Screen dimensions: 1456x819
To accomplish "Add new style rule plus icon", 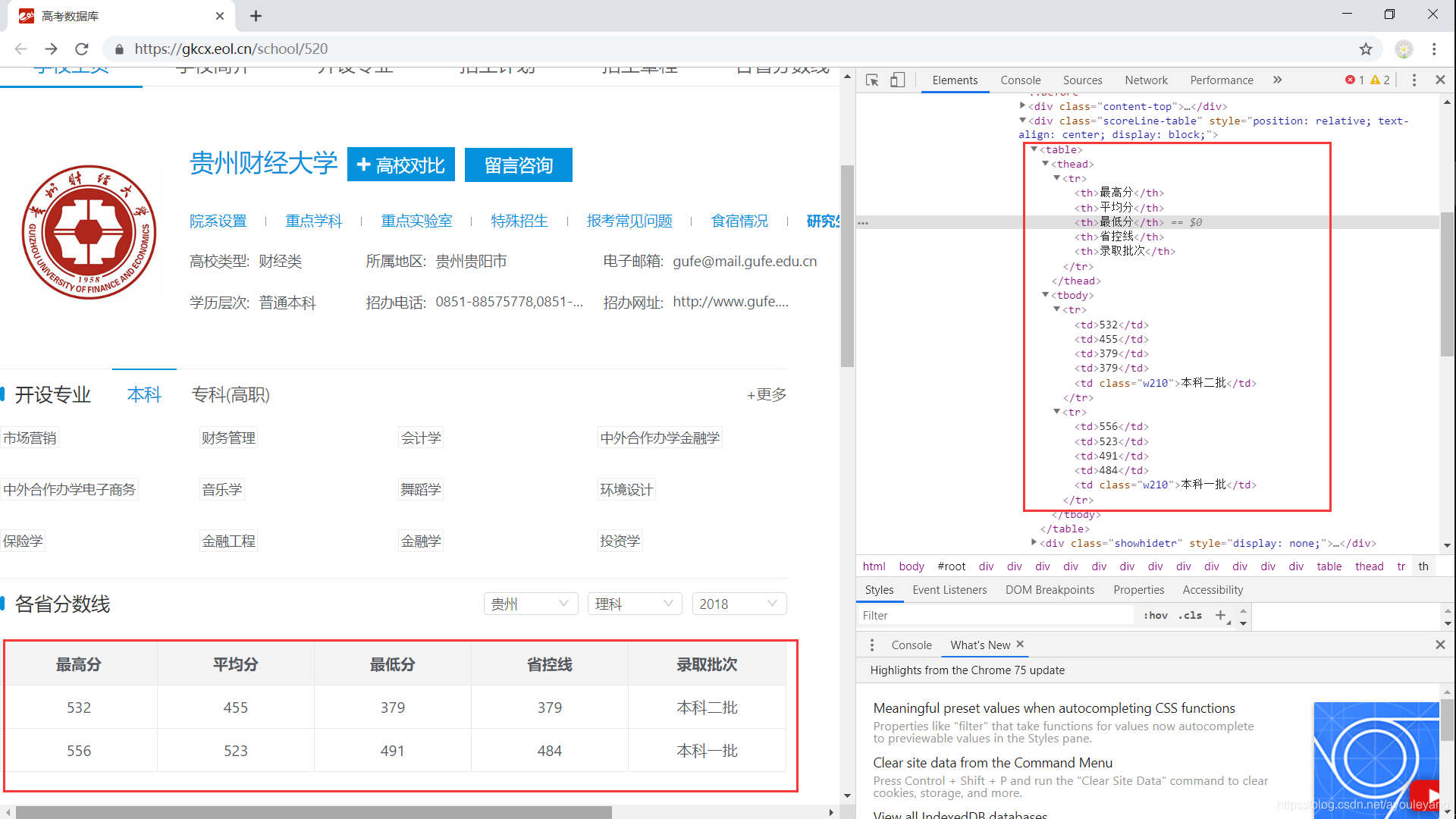I will point(1221,615).
